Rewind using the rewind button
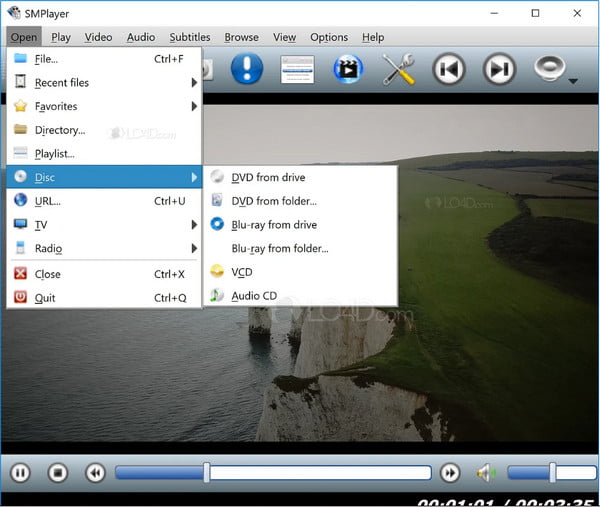The height and width of the screenshot is (507, 600). 95,473
